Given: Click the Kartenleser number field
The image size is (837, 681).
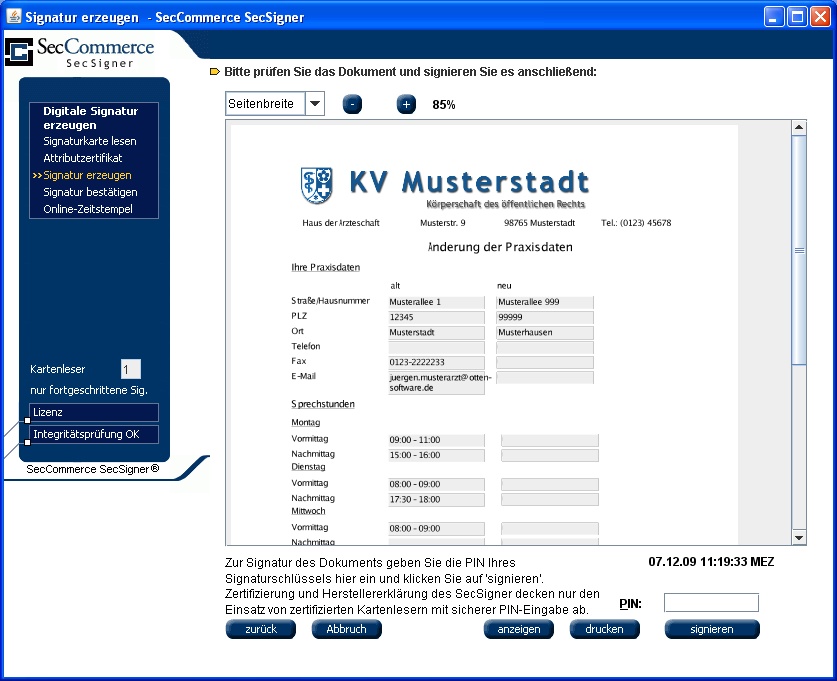Looking at the screenshot, I should click(131, 369).
